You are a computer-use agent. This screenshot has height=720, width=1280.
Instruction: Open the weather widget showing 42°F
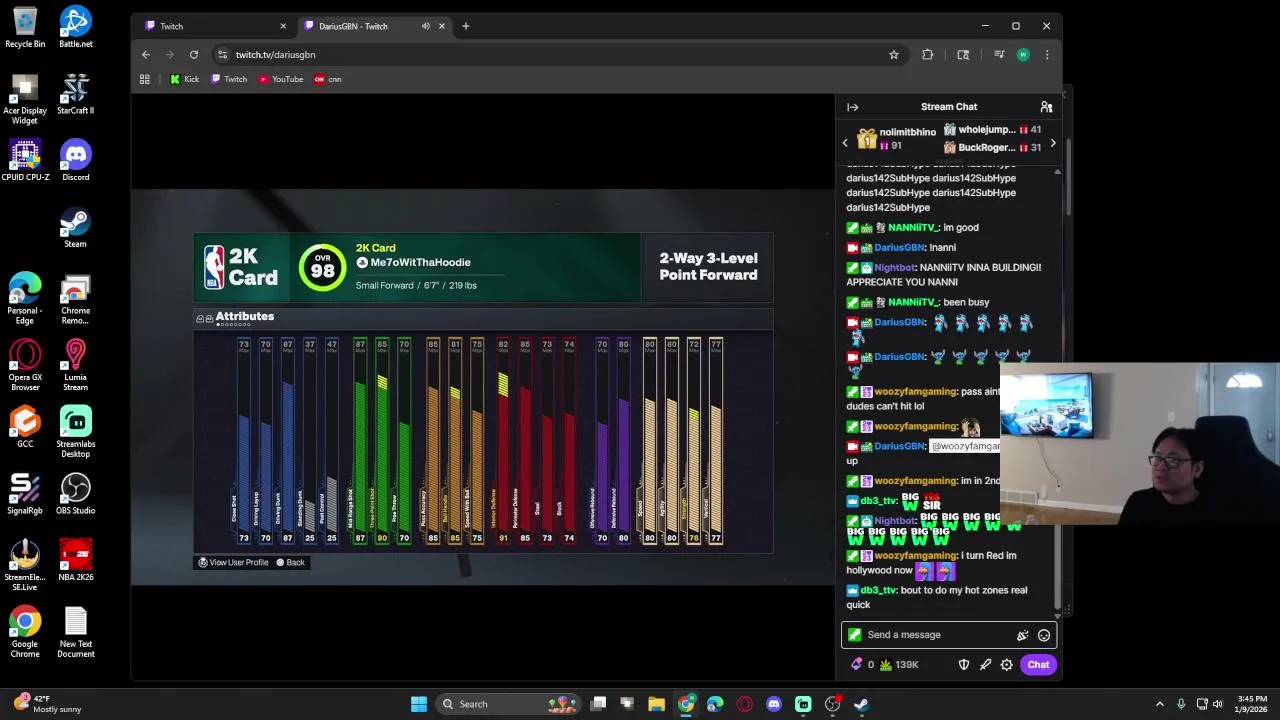tap(48, 704)
